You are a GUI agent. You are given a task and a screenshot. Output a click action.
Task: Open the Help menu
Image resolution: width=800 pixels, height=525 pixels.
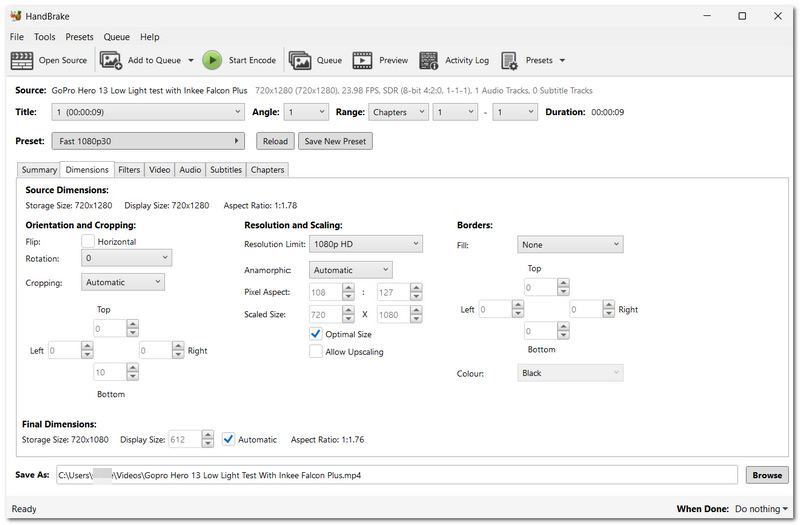pos(150,37)
